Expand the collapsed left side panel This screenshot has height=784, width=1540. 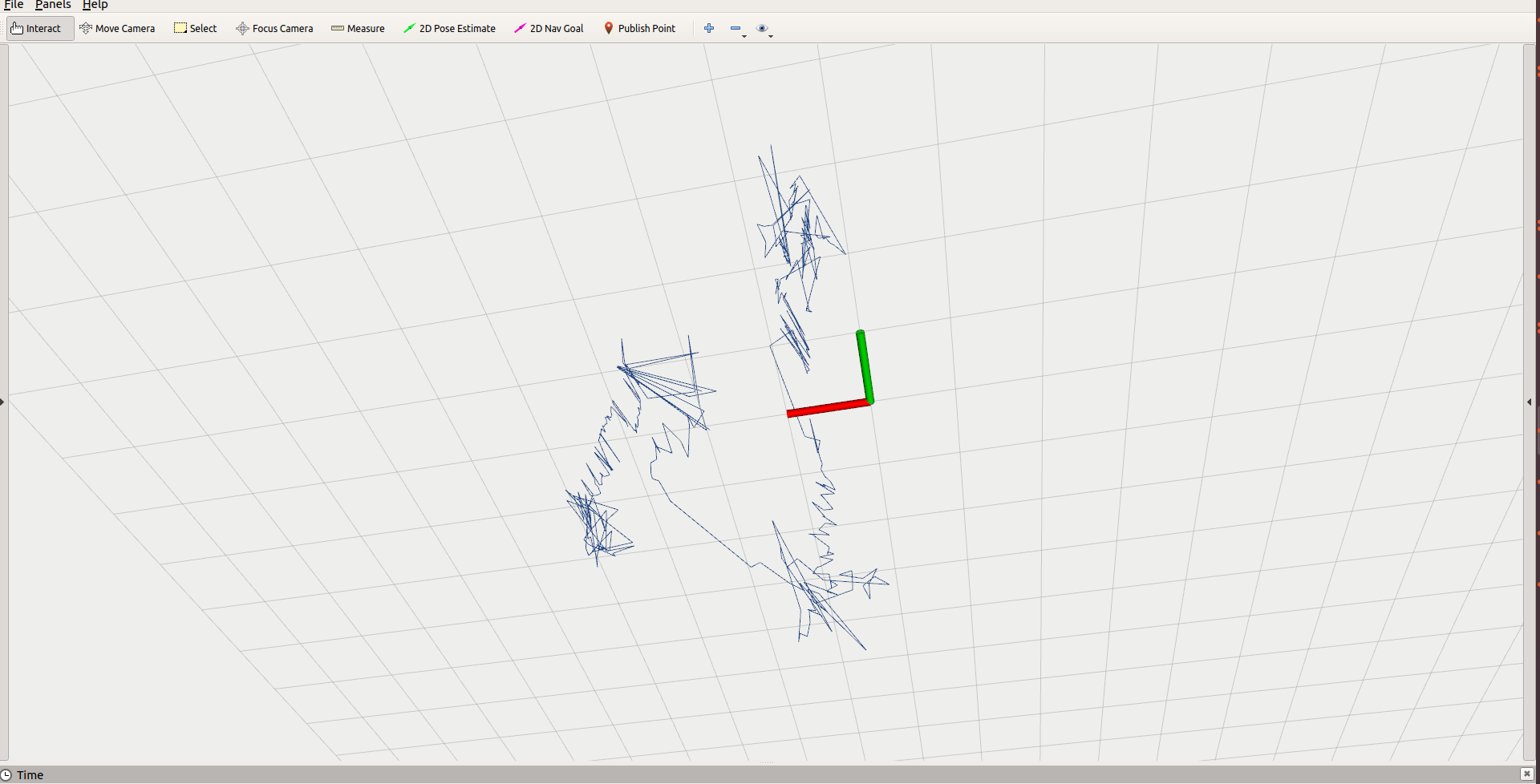tap(3, 402)
